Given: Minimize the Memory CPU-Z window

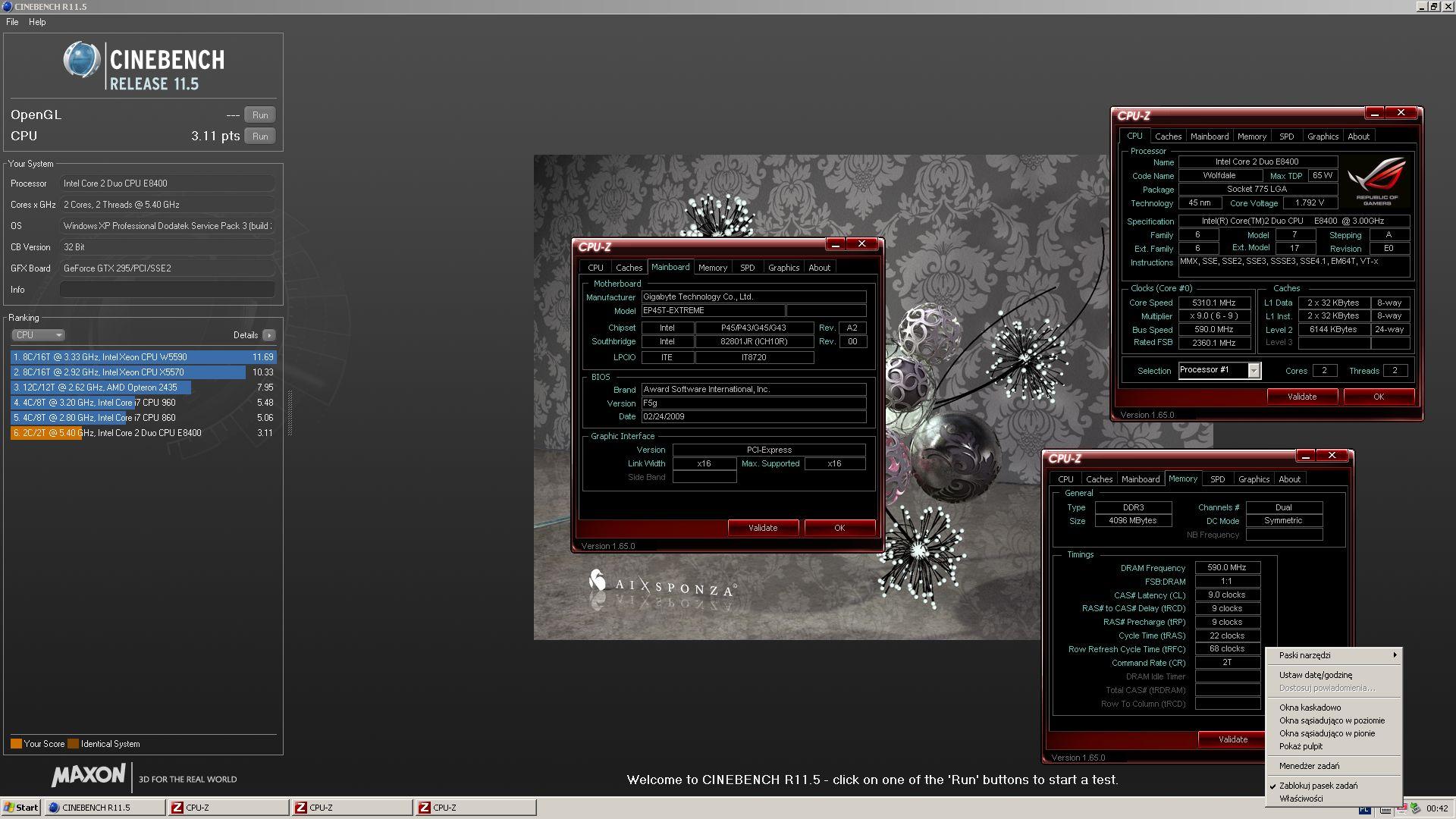Looking at the screenshot, I should tap(1305, 456).
